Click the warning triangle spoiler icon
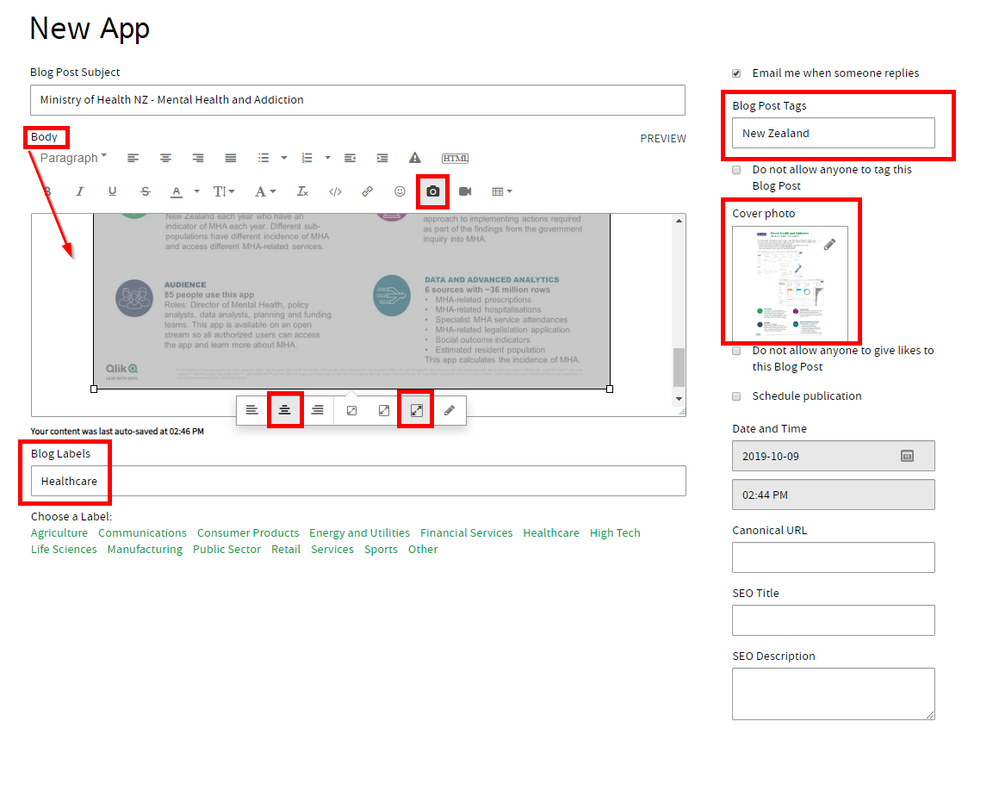This screenshot has width=999, height=785. point(415,157)
